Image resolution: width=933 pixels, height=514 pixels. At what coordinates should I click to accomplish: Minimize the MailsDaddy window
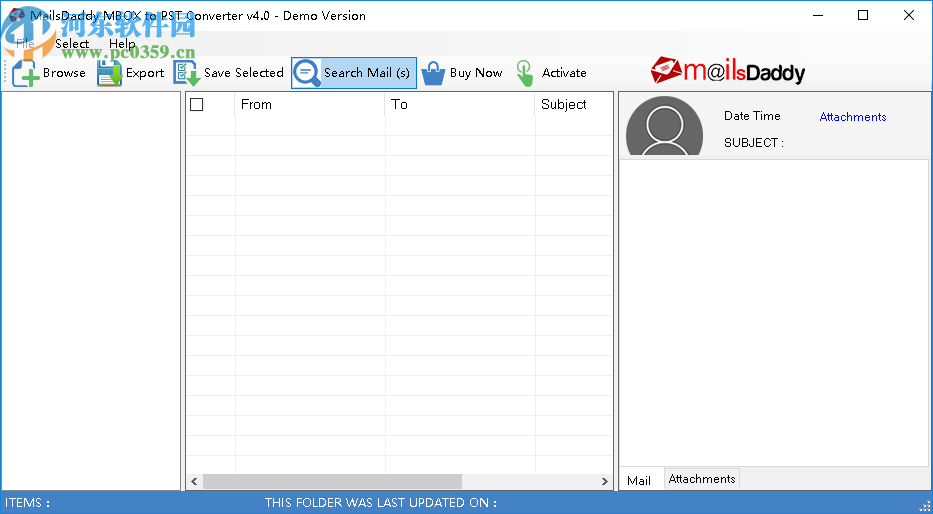click(818, 15)
